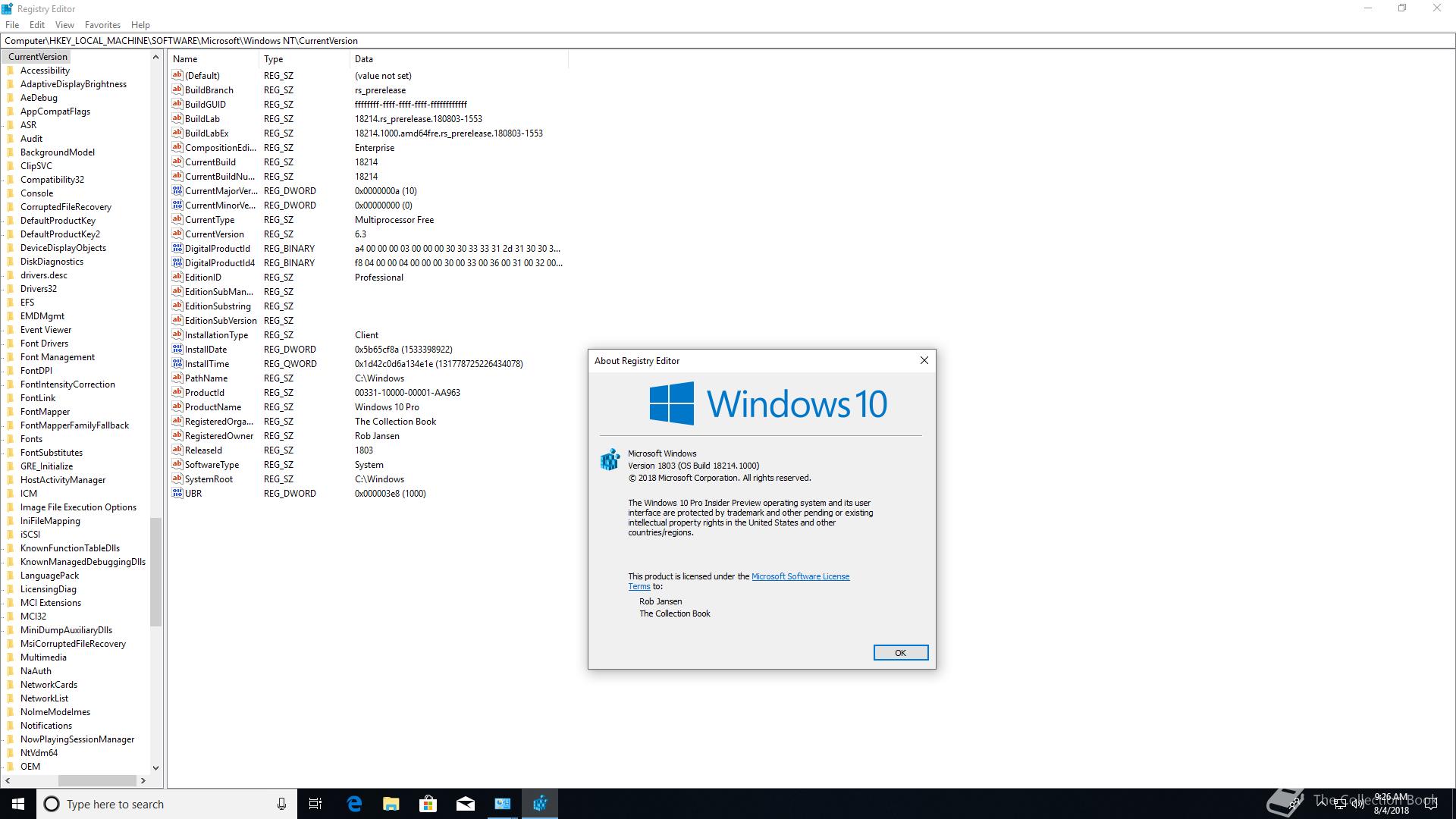The height and width of the screenshot is (819, 1456).
Task: Select the Image File Execution Options key
Action: (x=78, y=507)
